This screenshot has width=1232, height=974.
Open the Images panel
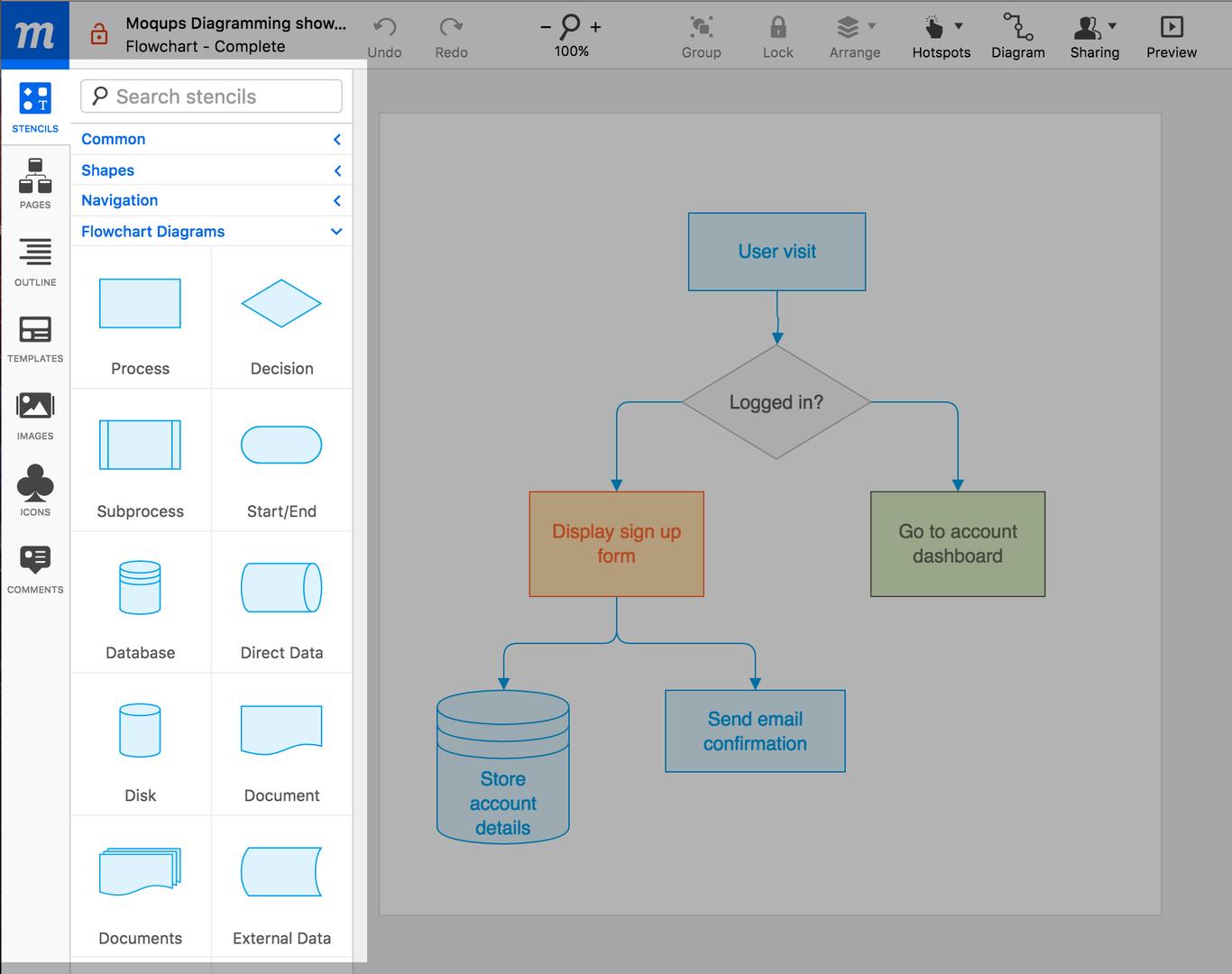coord(35,415)
